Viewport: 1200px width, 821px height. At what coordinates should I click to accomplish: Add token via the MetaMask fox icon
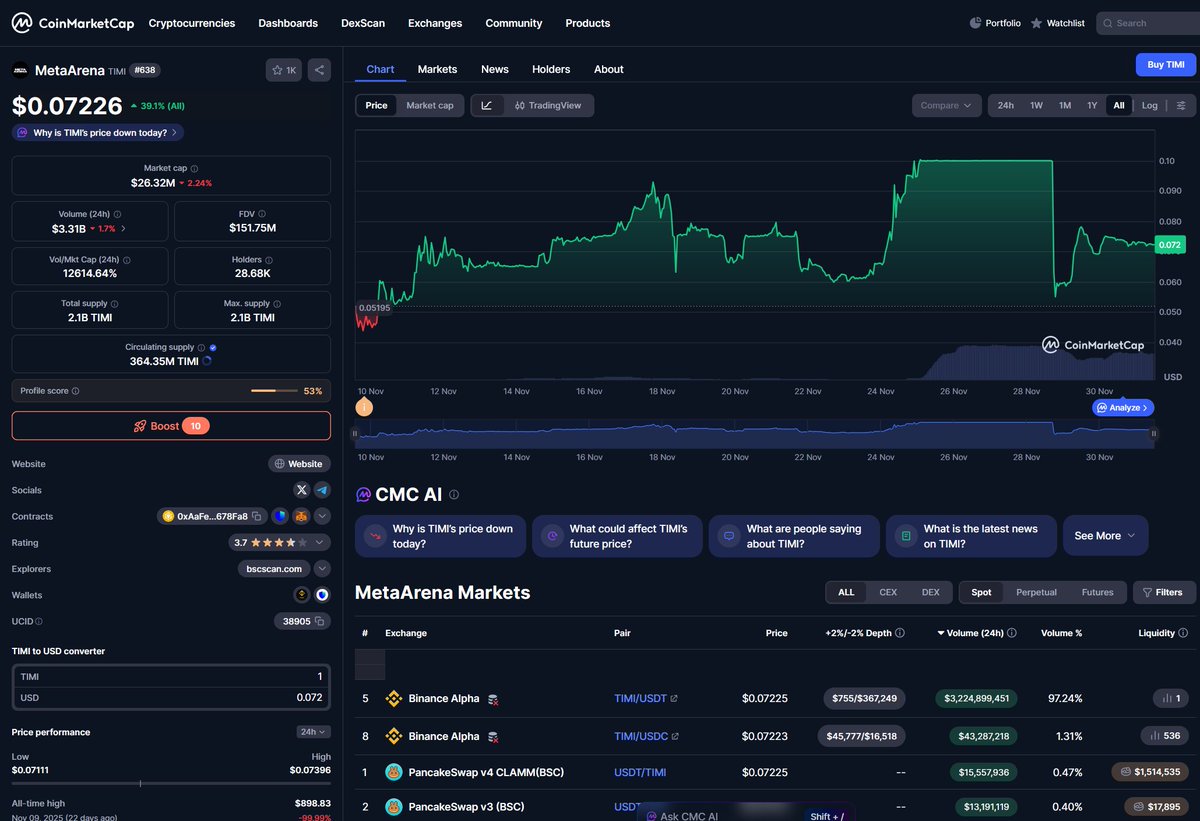click(x=300, y=516)
